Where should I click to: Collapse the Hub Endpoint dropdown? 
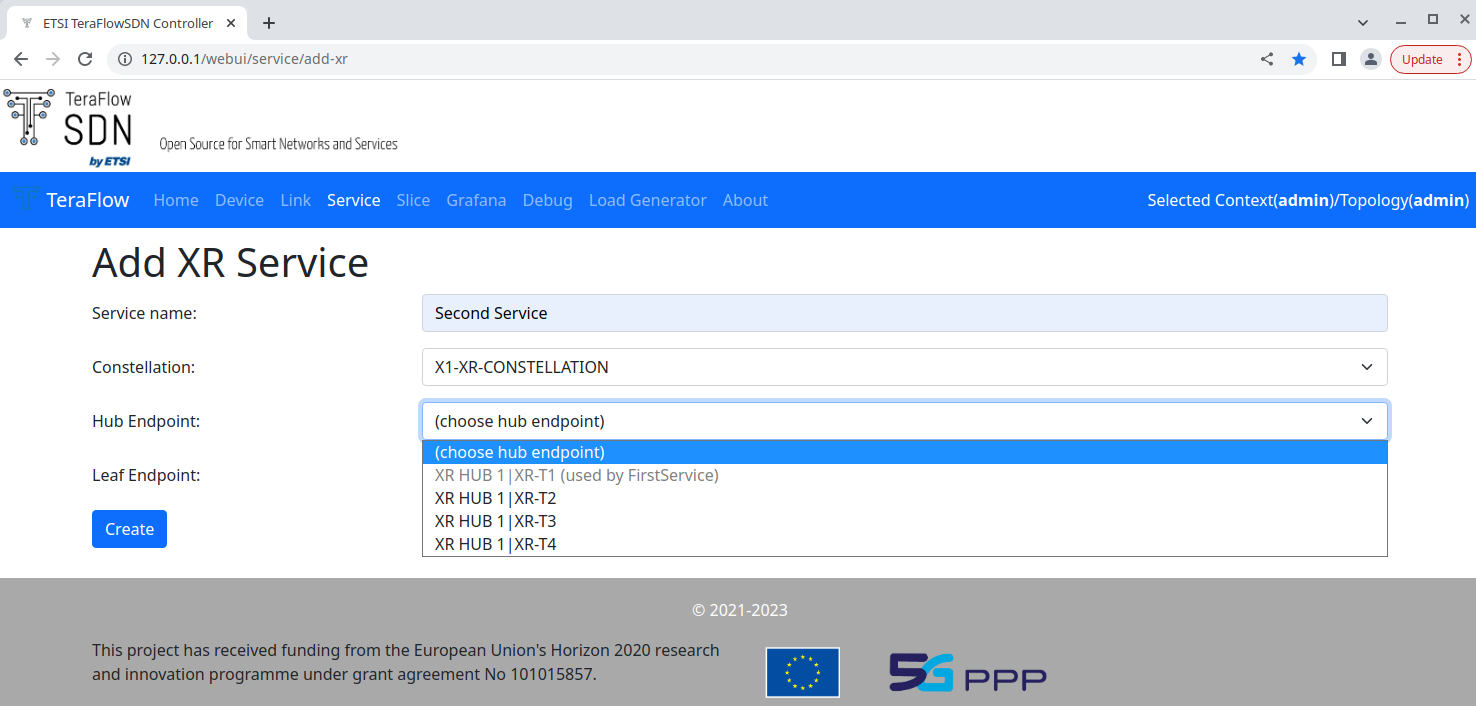pos(904,421)
